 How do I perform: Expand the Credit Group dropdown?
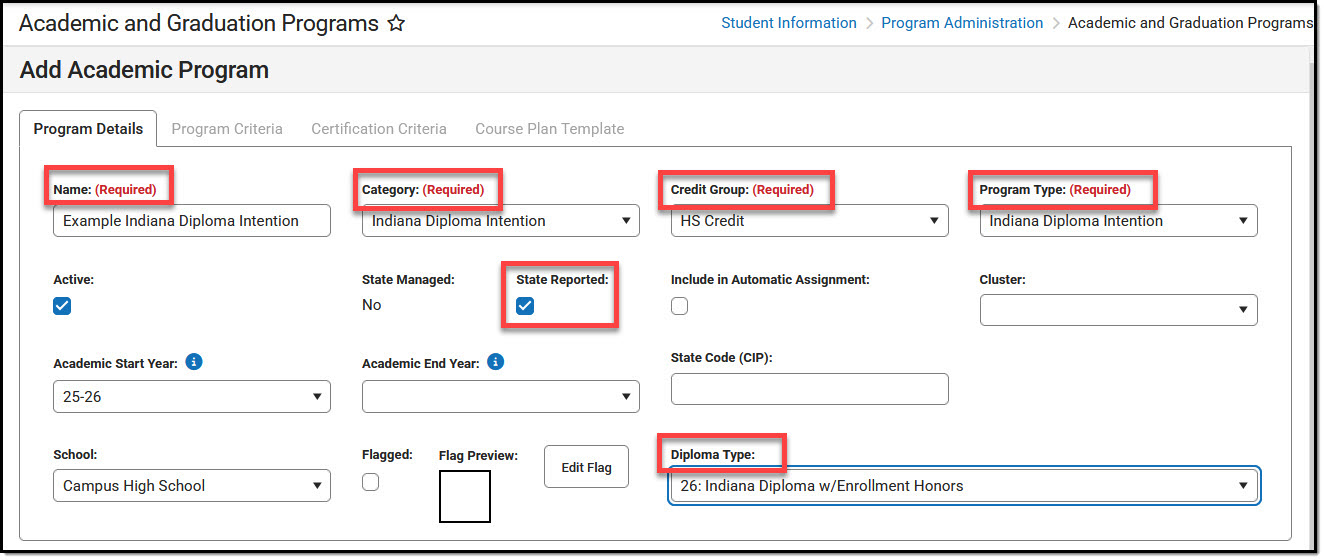[x=809, y=221]
